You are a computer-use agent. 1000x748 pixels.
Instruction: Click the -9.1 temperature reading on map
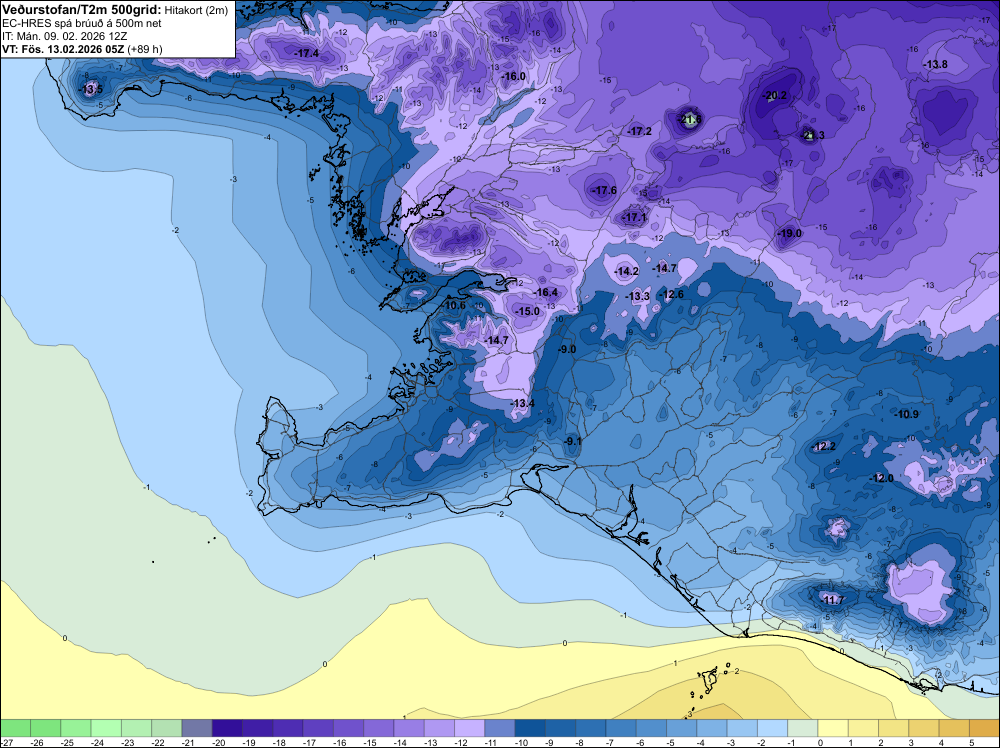click(x=573, y=441)
